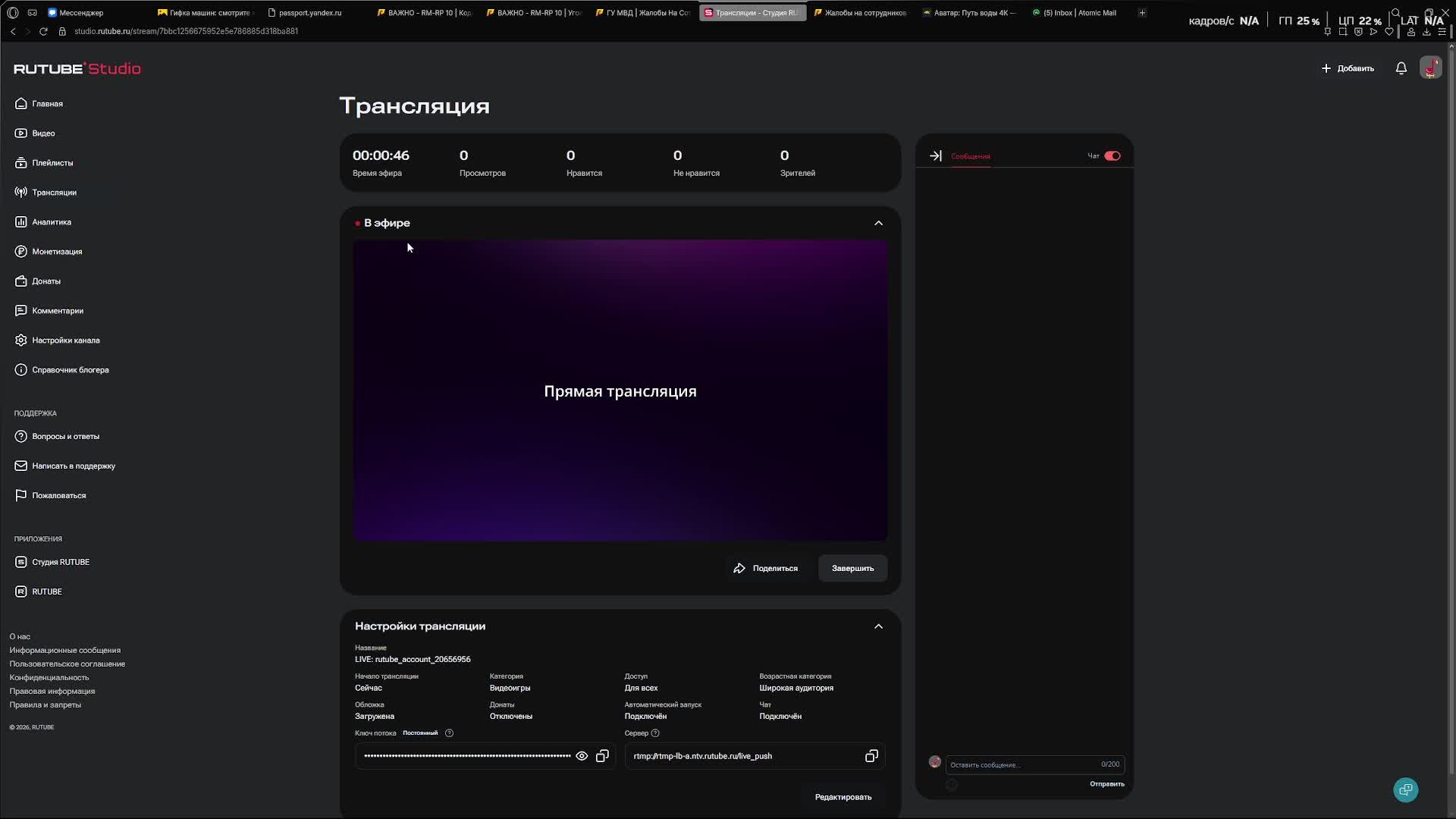Reveal the stream key with eye icon
Viewport: 1456px width, 819px height.
coord(582,756)
